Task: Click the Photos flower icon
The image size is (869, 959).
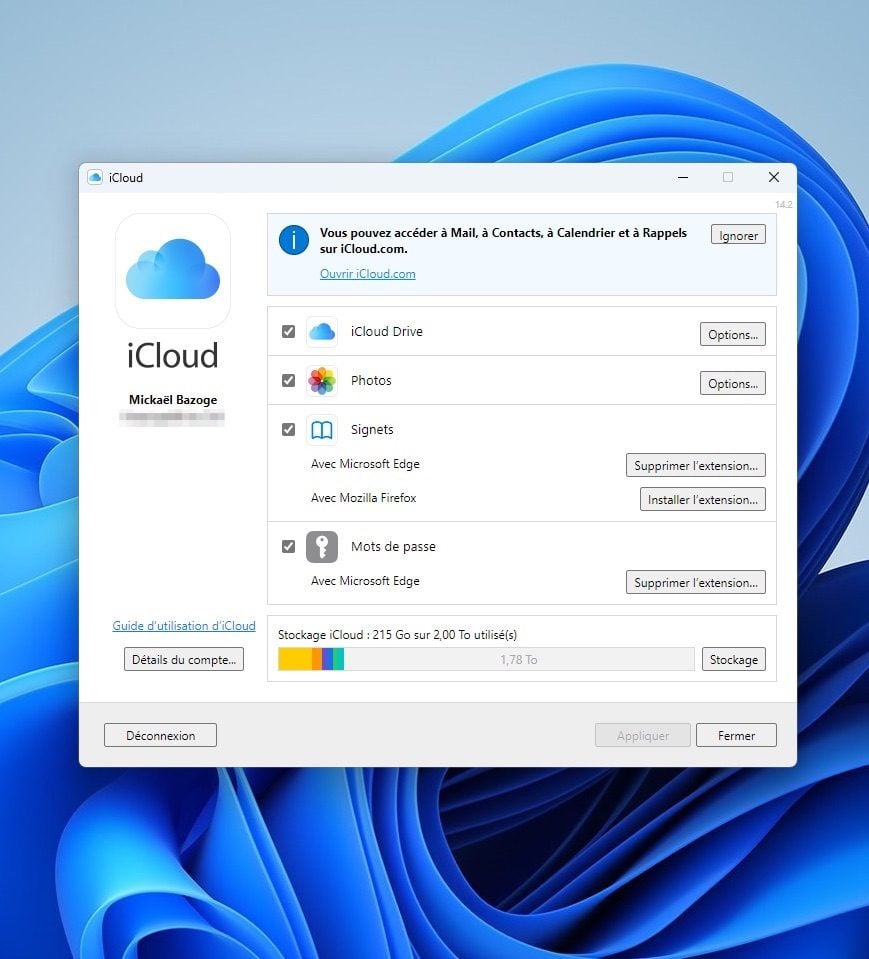Action: 322,381
